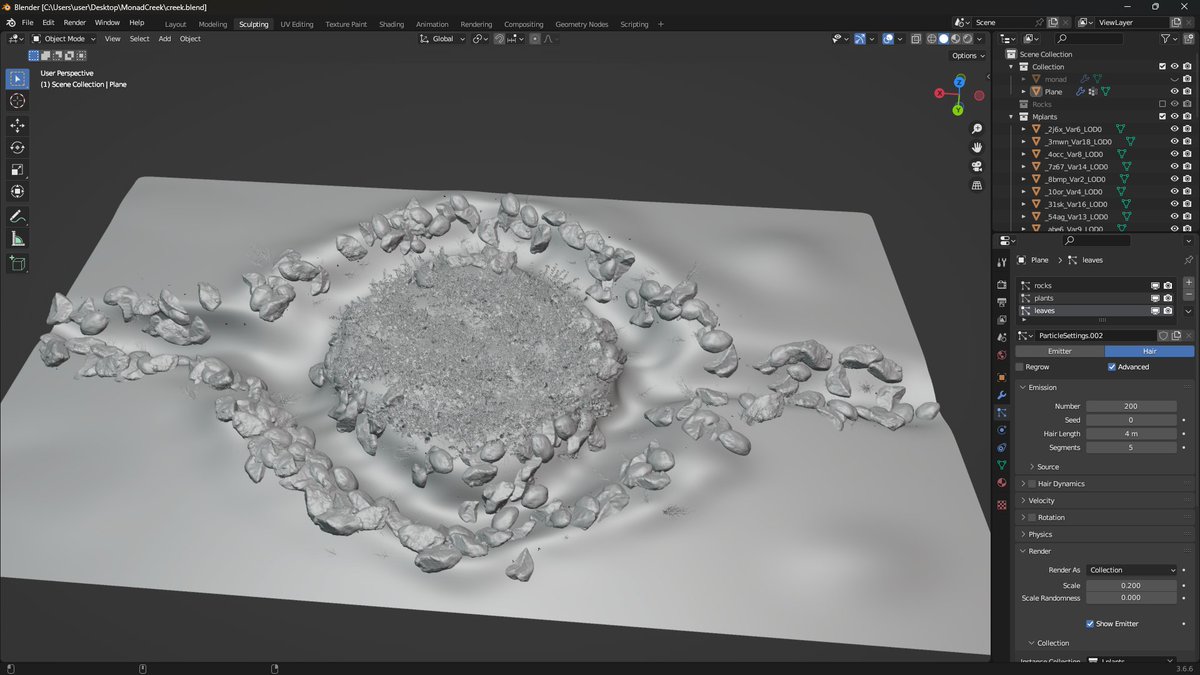The height and width of the screenshot is (675, 1200).
Task: Open the World properties tab
Action: [x=1002, y=354]
